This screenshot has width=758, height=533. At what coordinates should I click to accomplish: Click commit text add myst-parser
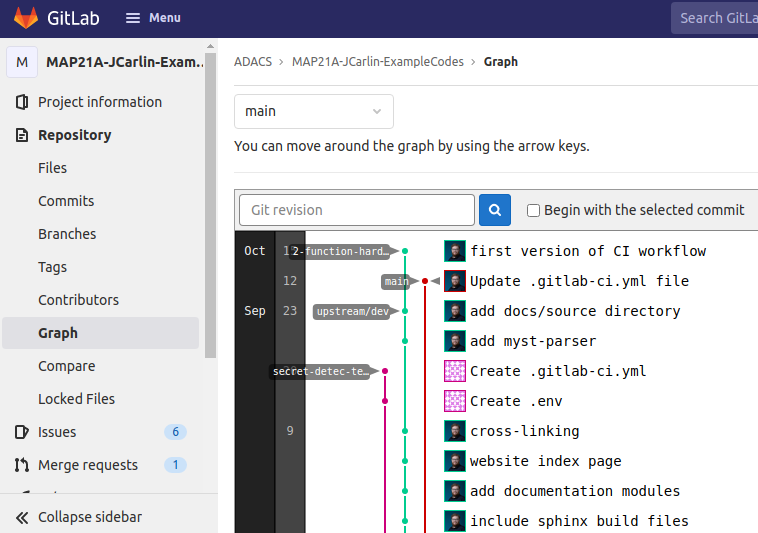click(533, 341)
